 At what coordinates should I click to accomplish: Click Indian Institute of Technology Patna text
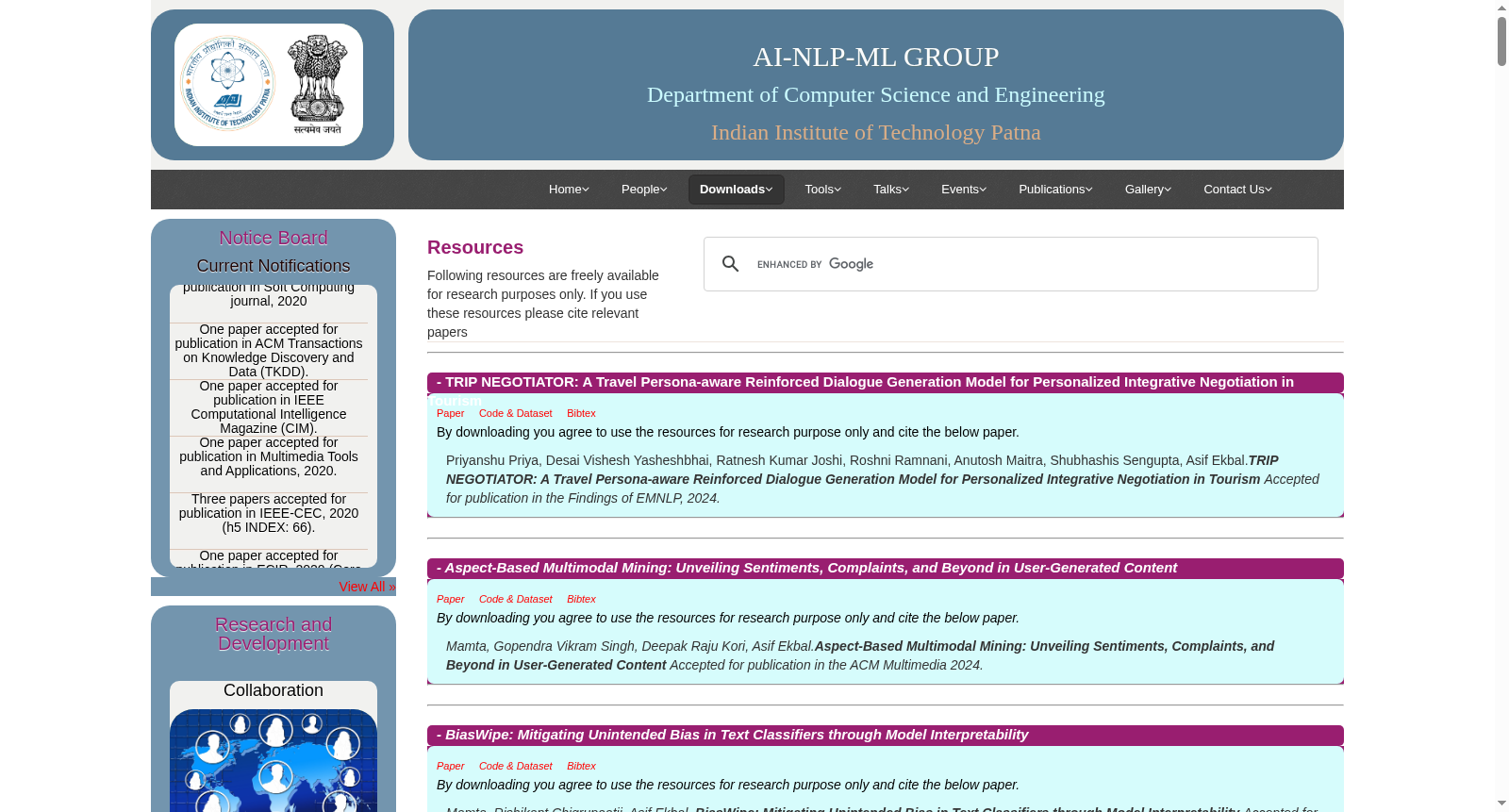[x=876, y=132]
